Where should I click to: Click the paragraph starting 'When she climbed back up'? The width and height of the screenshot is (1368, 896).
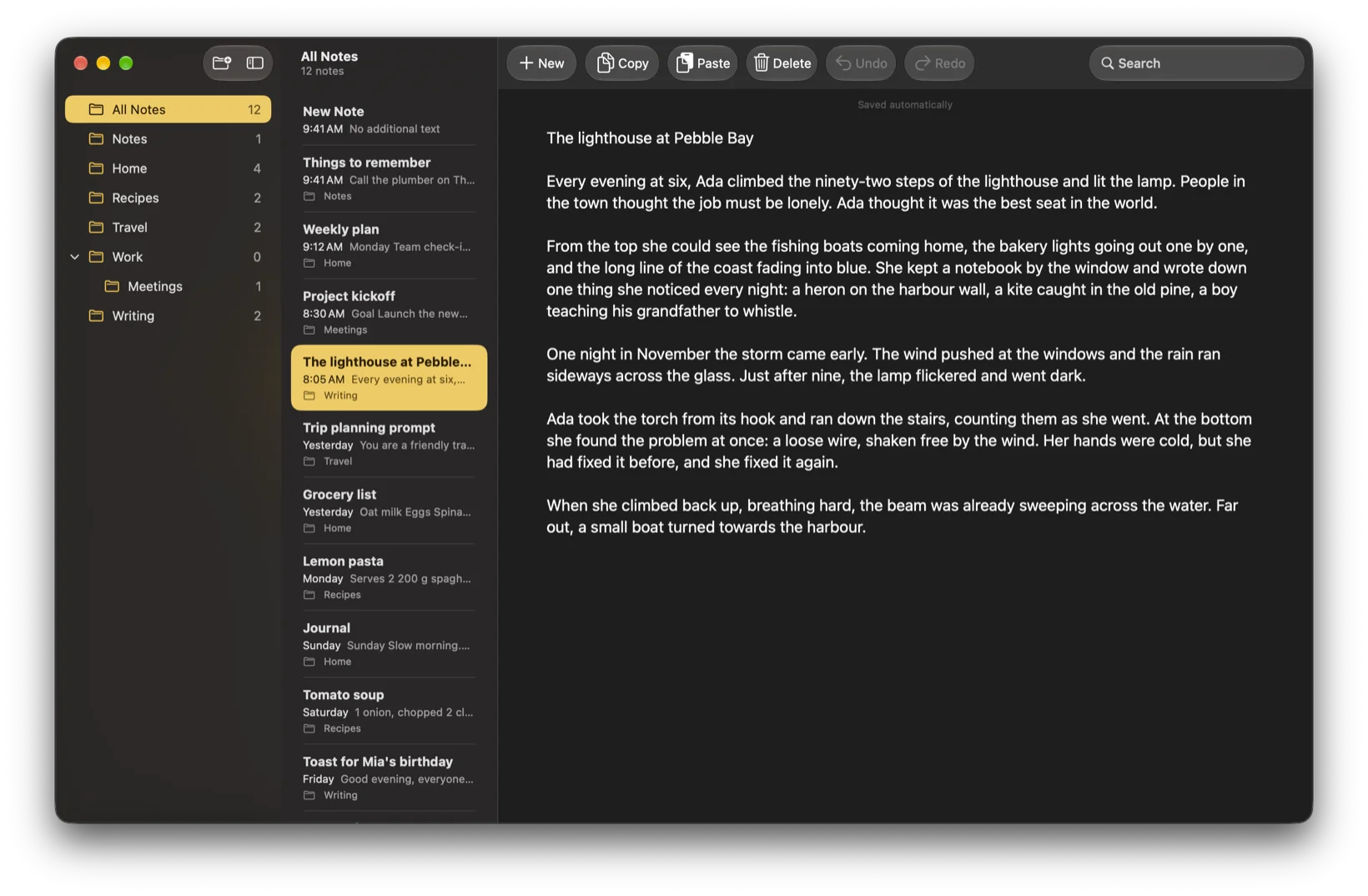point(893,516)
